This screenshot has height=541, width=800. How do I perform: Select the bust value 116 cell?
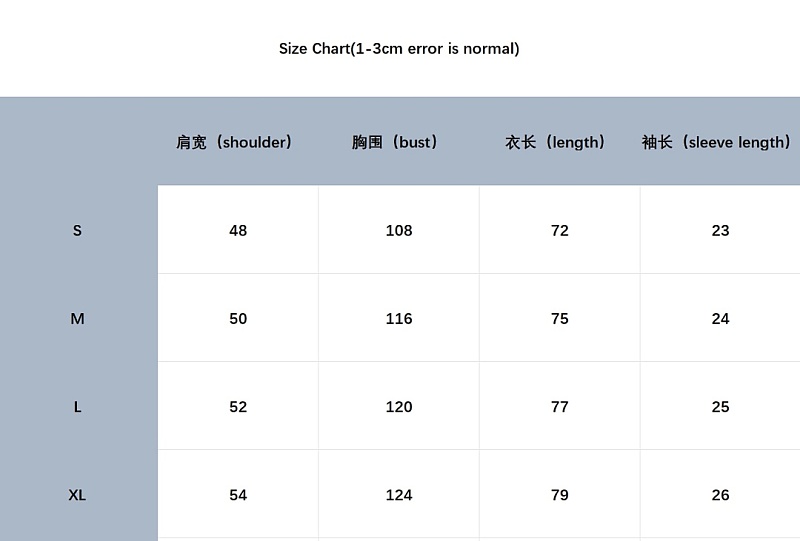[399, 318]
